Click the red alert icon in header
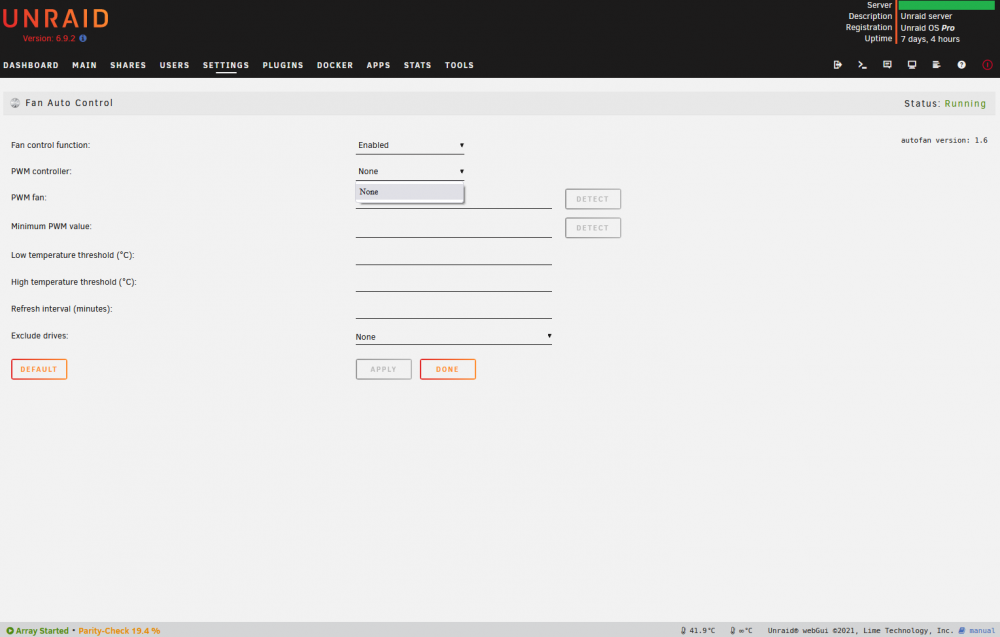The height and width of the screenshot is (637, 1000). (x=987, y=65)
